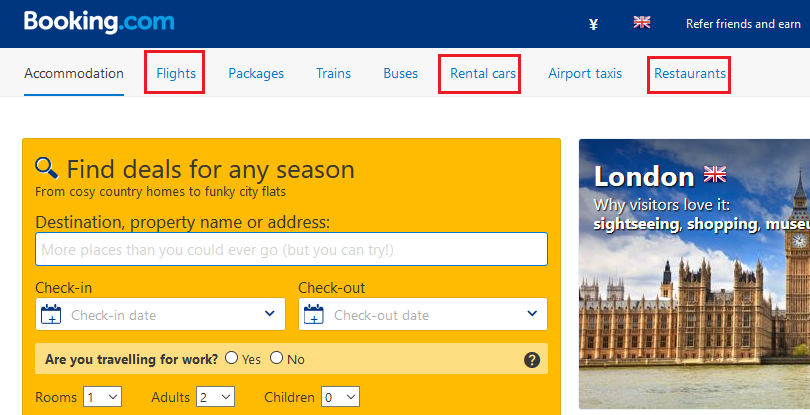This screenshot has height=415, width=810.
Task: Click Refer friends and earn link
Action: 743,23
